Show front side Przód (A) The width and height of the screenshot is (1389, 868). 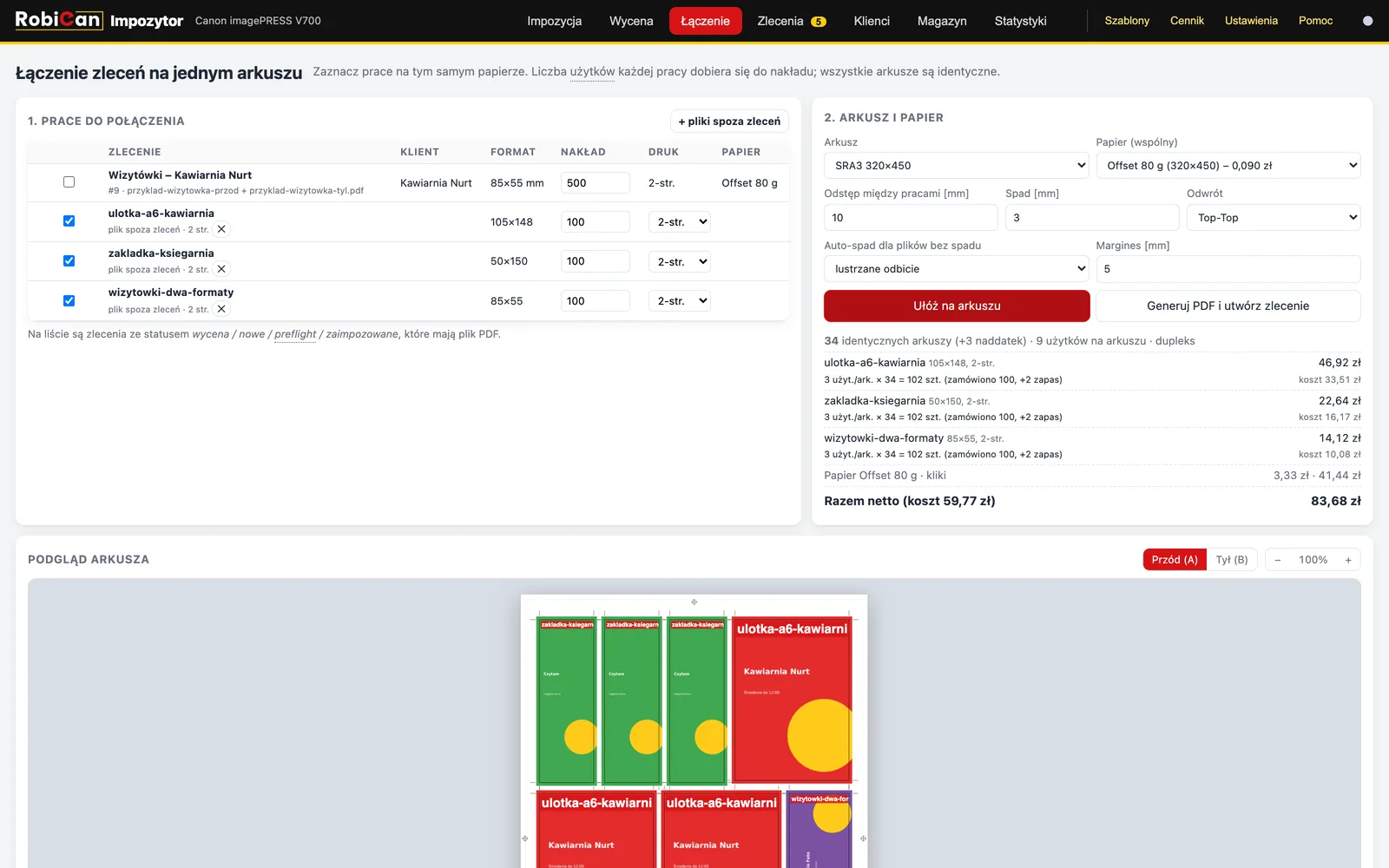point(1175,560)
